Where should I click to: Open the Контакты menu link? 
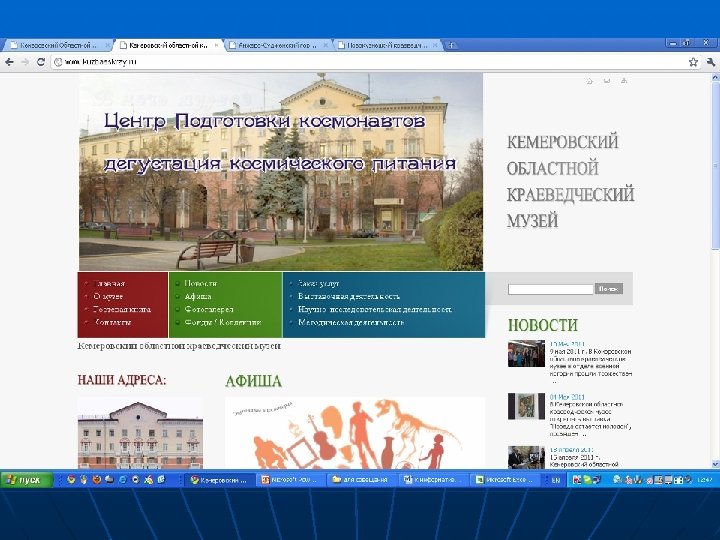[x=112, y=322]
